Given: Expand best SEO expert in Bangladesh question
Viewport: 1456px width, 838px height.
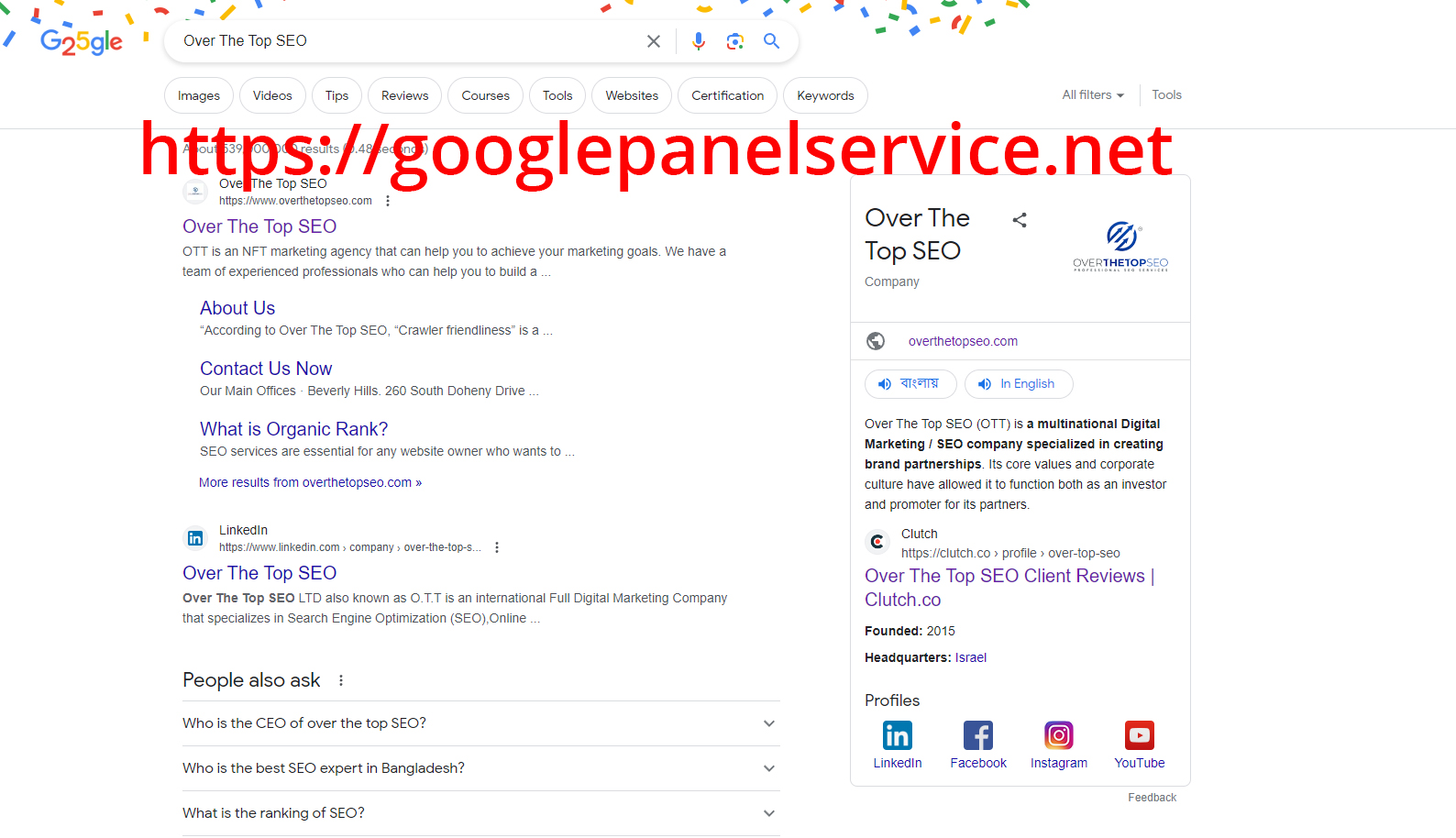Looking at the screenshot, I should pyautogui.click(x=481, y=768).
